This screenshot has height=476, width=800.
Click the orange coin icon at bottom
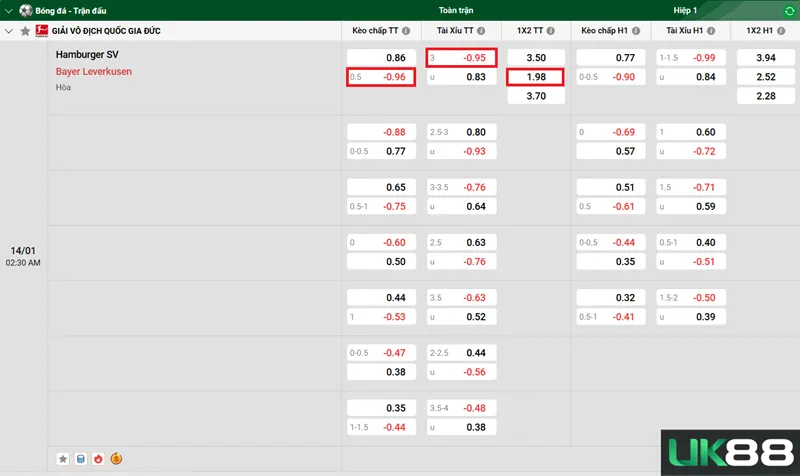(116, 459)
